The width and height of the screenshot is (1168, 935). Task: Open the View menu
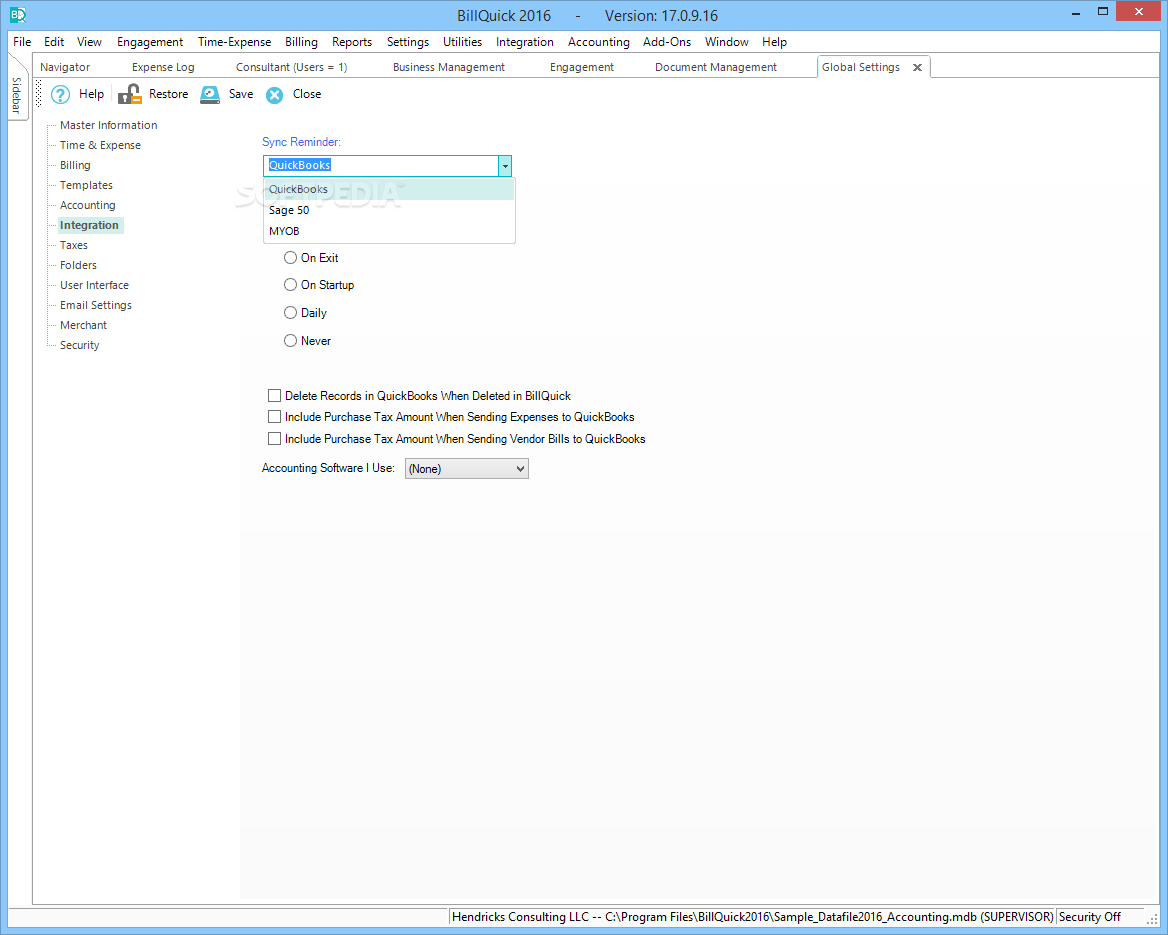click(x=89, y=42)
